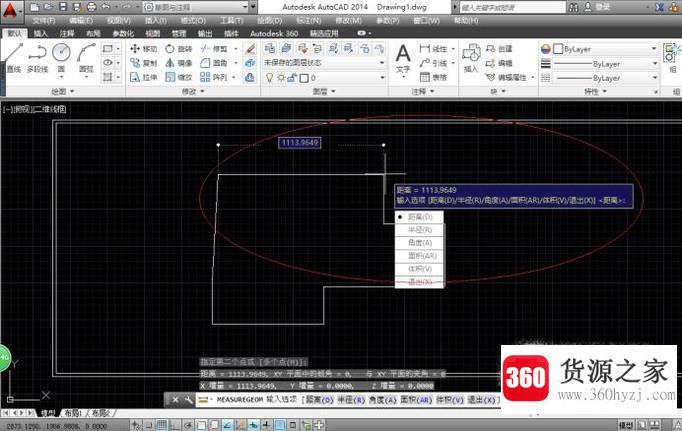This screenshot has height=431, width=682.
Task: Select the Line (直线) drawing tool
Action: pyautogui.click(x=13, y=57)
